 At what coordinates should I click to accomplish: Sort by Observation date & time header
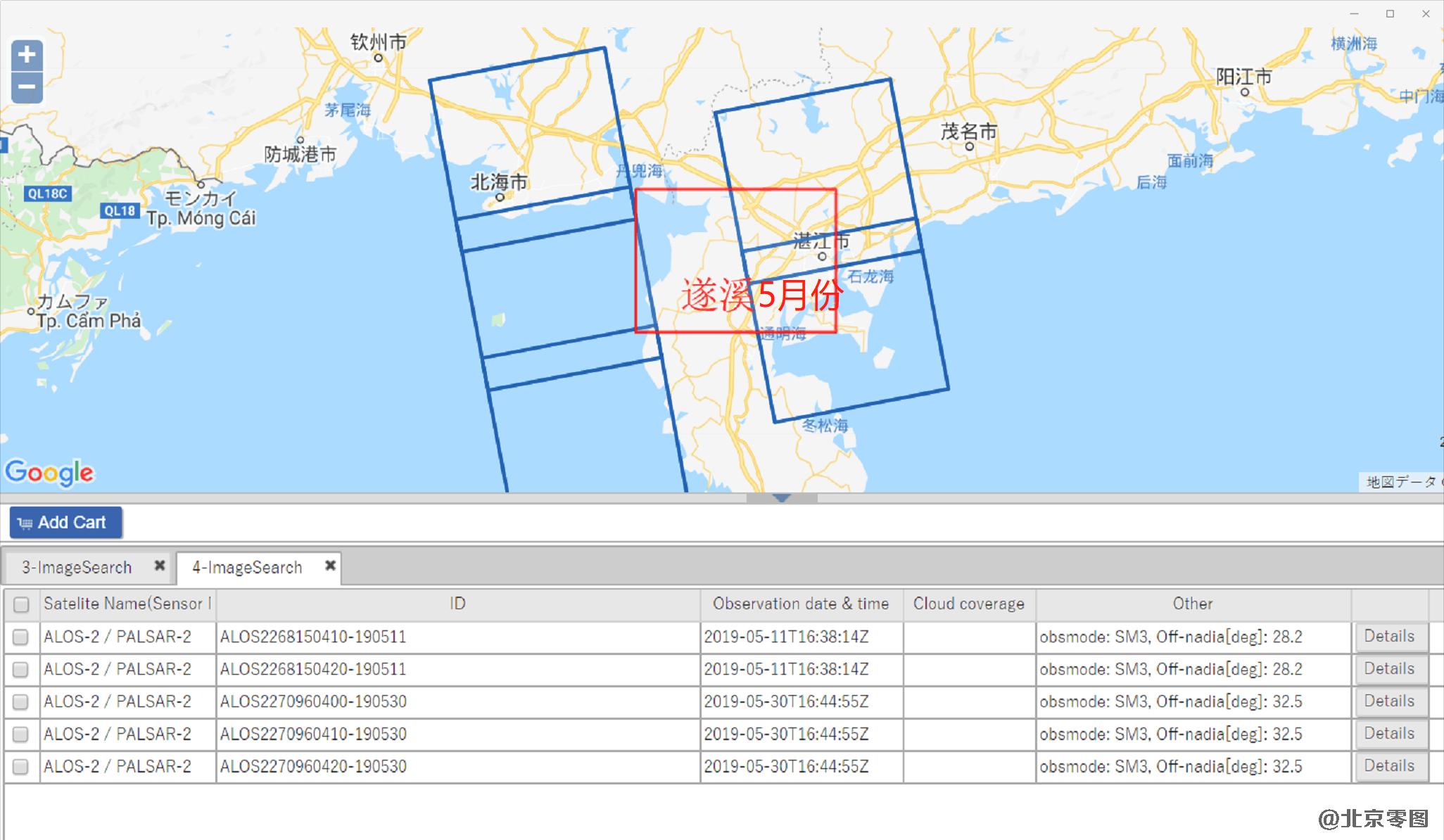[802, 604]
